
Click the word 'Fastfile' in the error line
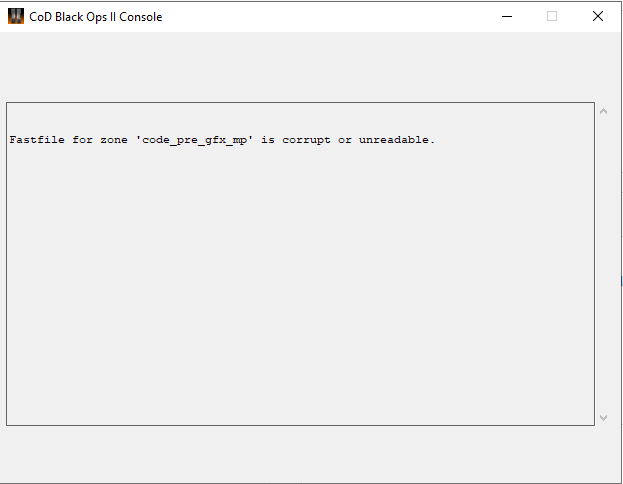37,140
